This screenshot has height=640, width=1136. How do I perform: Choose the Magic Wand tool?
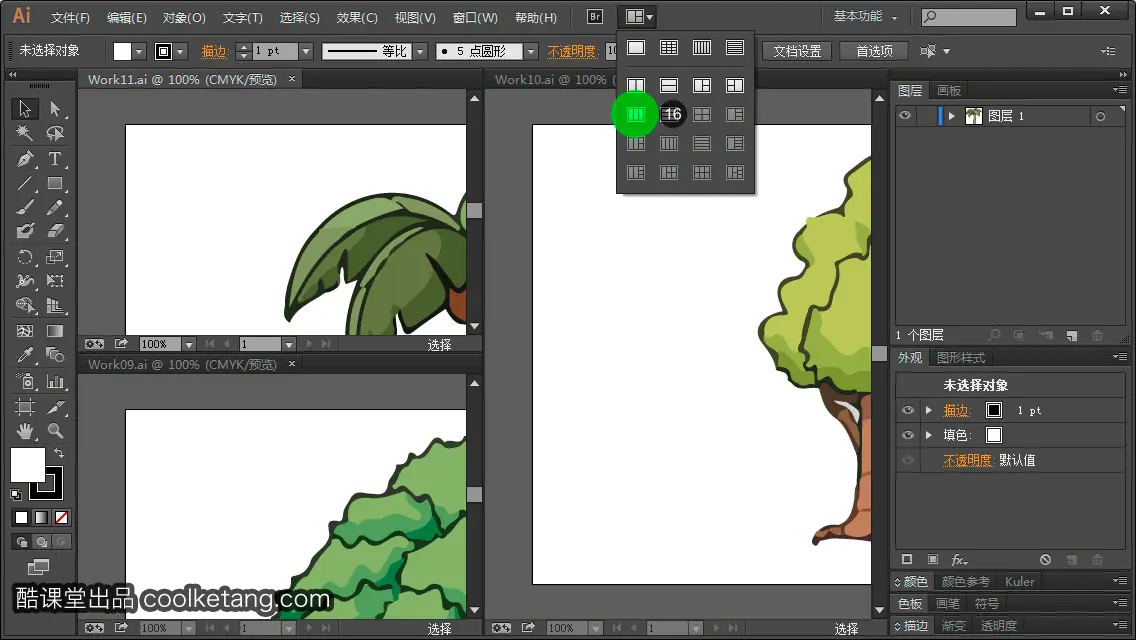pos(25,133)
